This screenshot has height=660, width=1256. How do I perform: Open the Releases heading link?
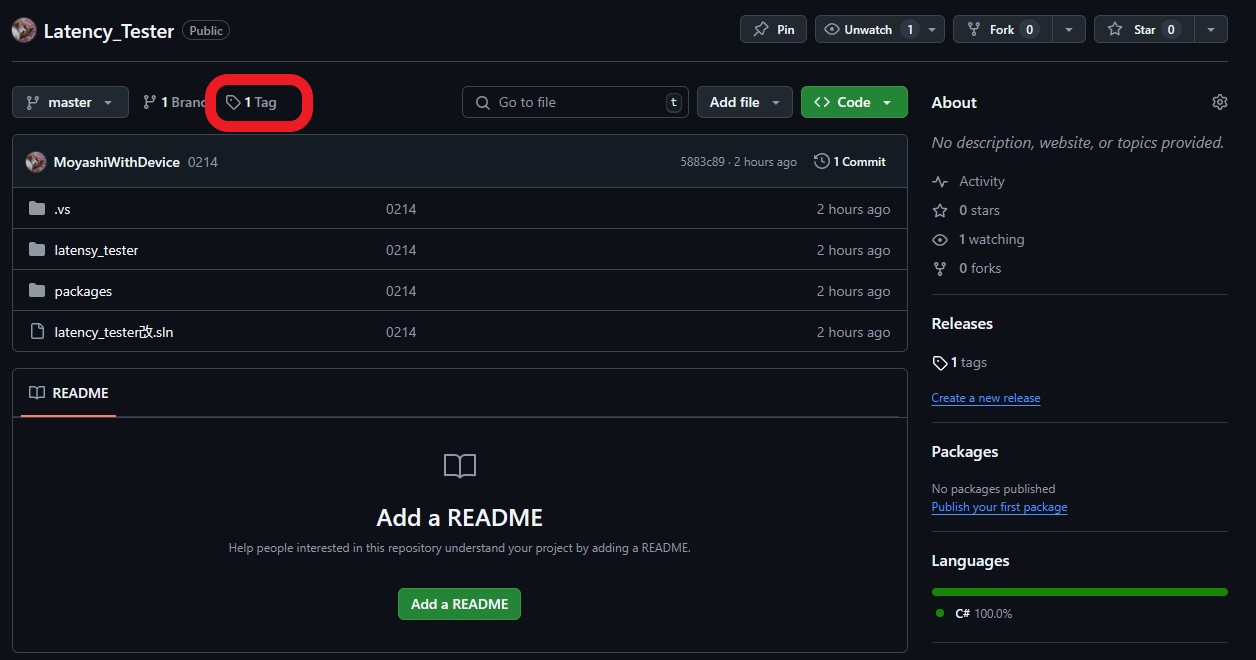pos(962,323)
